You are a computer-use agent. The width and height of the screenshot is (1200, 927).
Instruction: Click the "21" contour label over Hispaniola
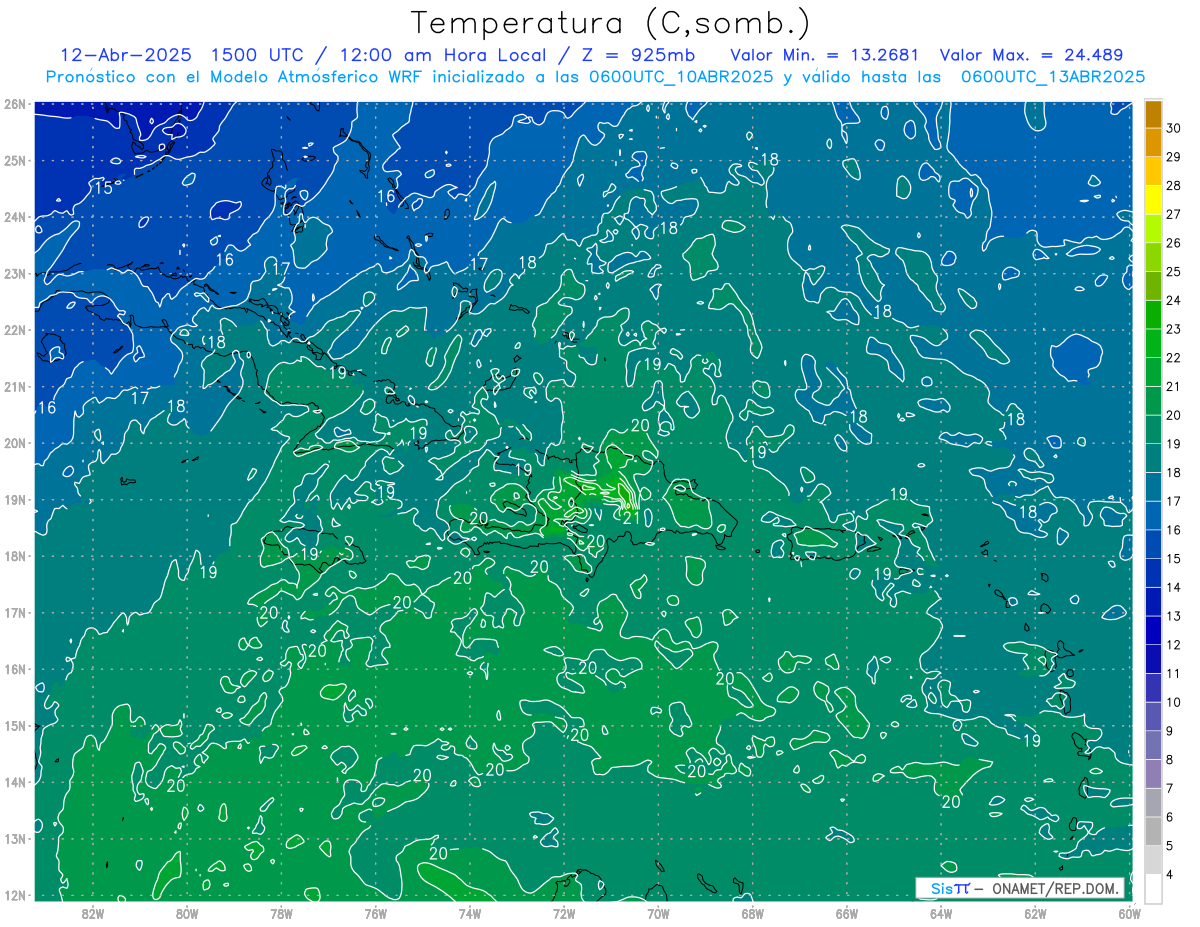631,517
